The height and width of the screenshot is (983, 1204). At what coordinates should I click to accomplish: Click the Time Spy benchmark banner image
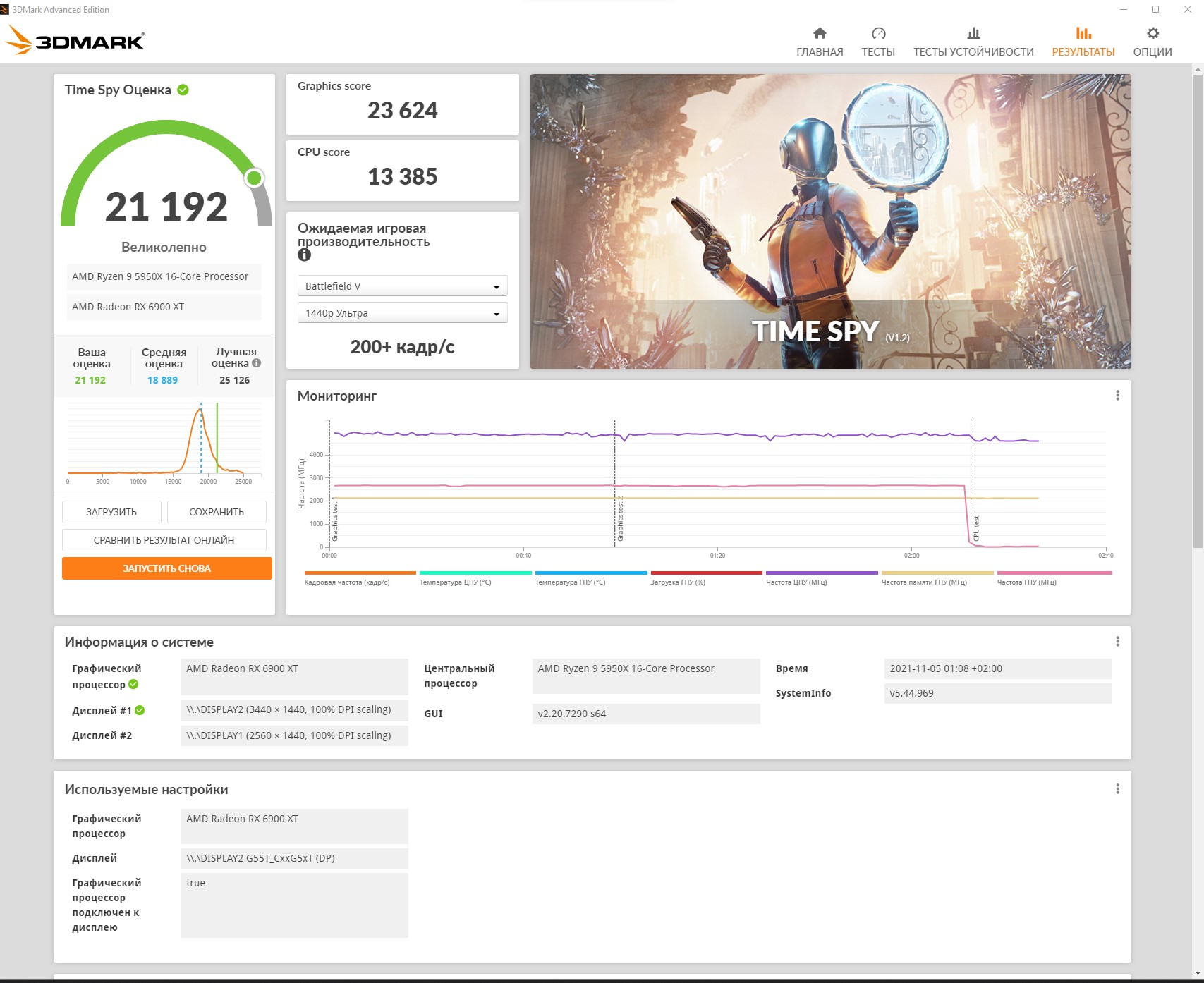pos(831,221)
